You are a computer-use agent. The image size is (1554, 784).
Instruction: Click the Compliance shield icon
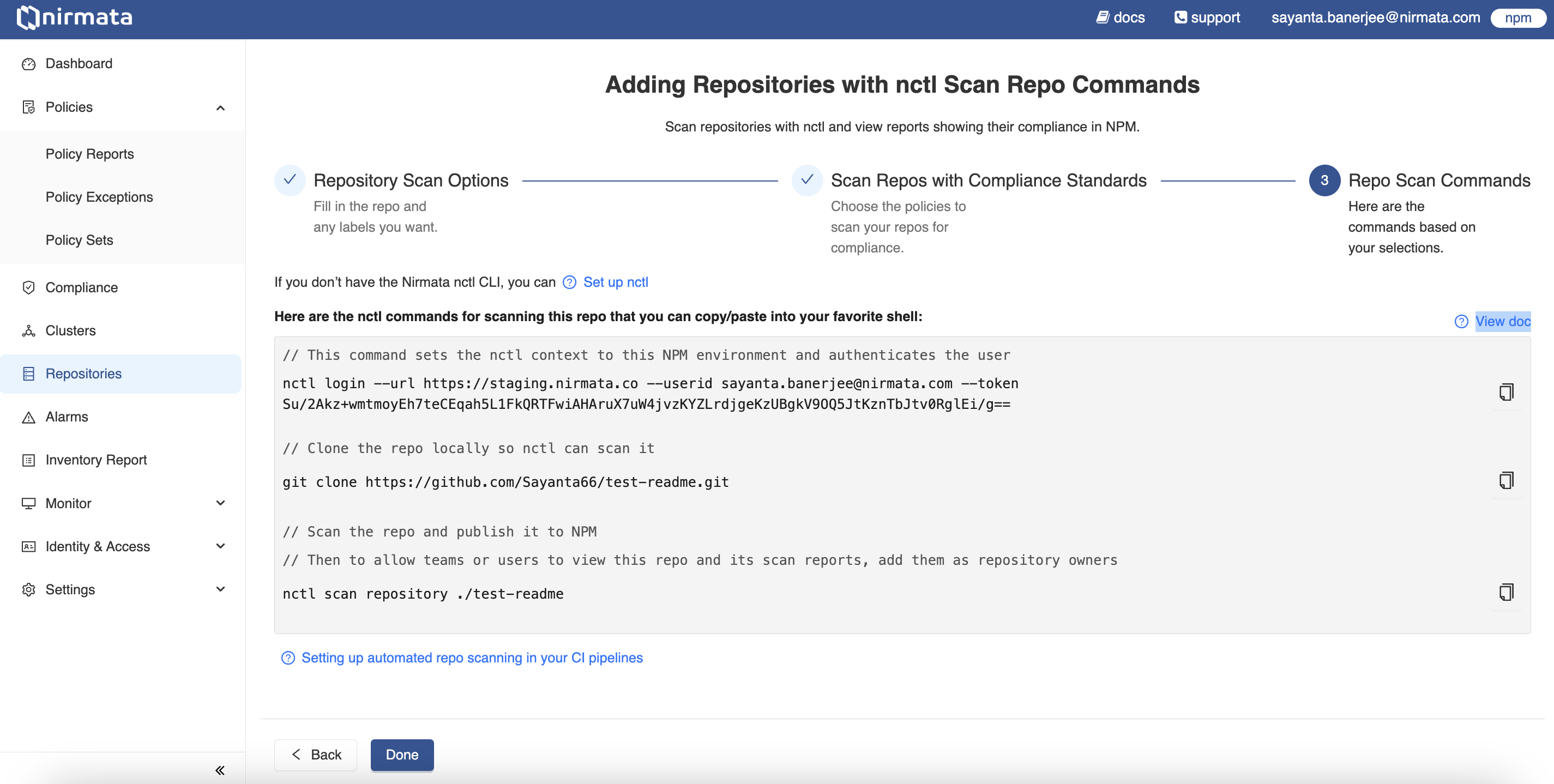[28, 288]
